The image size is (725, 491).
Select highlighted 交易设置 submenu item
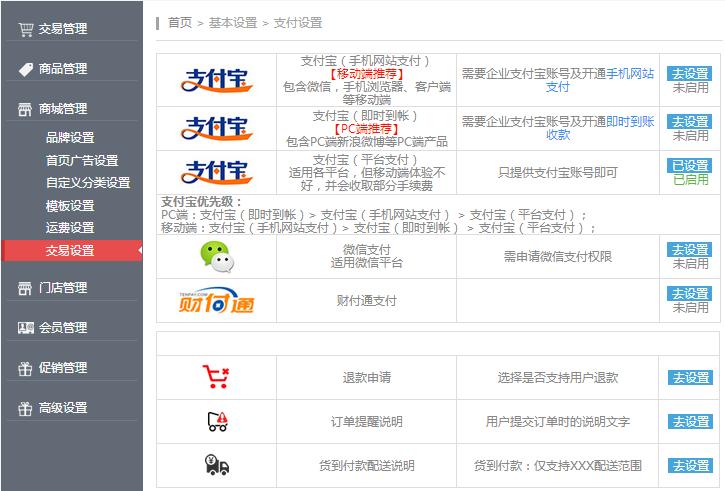(72, 251)
